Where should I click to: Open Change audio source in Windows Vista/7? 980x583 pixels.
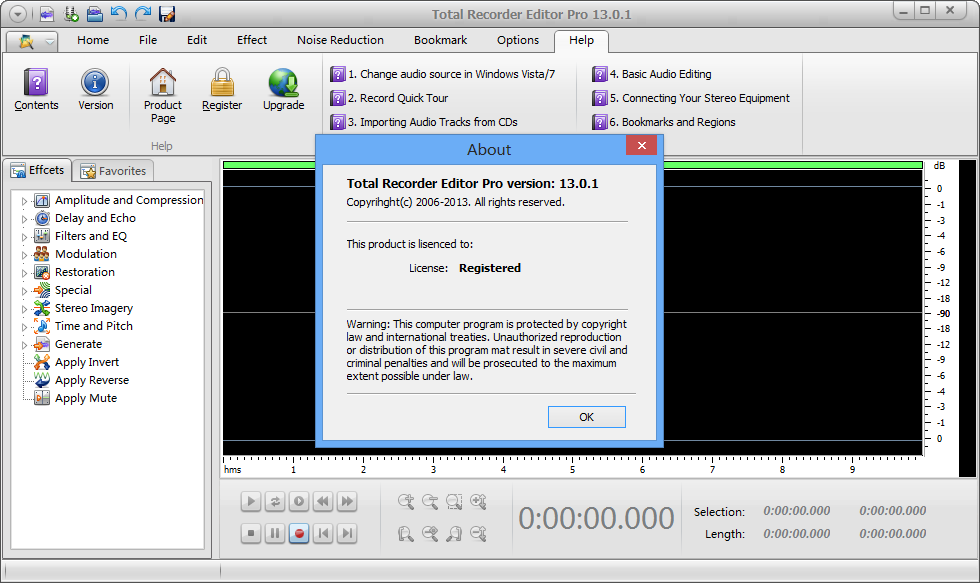click(443, 74)
